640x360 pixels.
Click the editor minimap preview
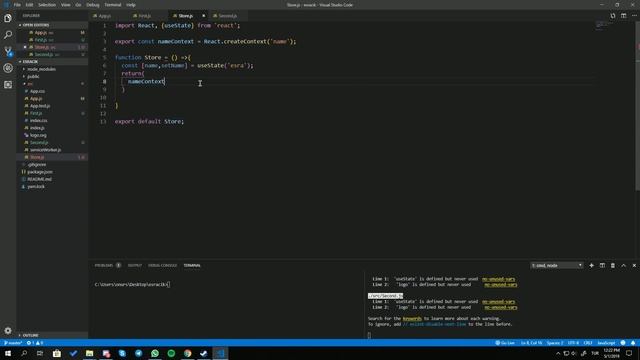point(604,25)
